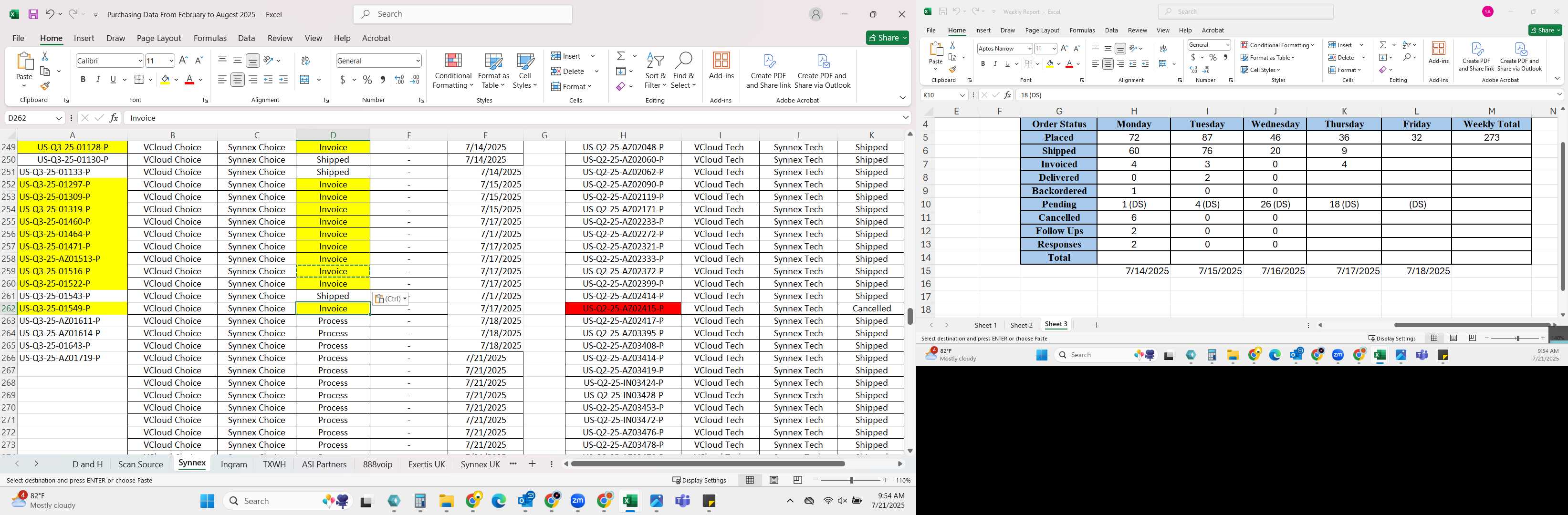
Task: Expand Cell Styles in Purchasing Data window
Action: coord(525,71)
